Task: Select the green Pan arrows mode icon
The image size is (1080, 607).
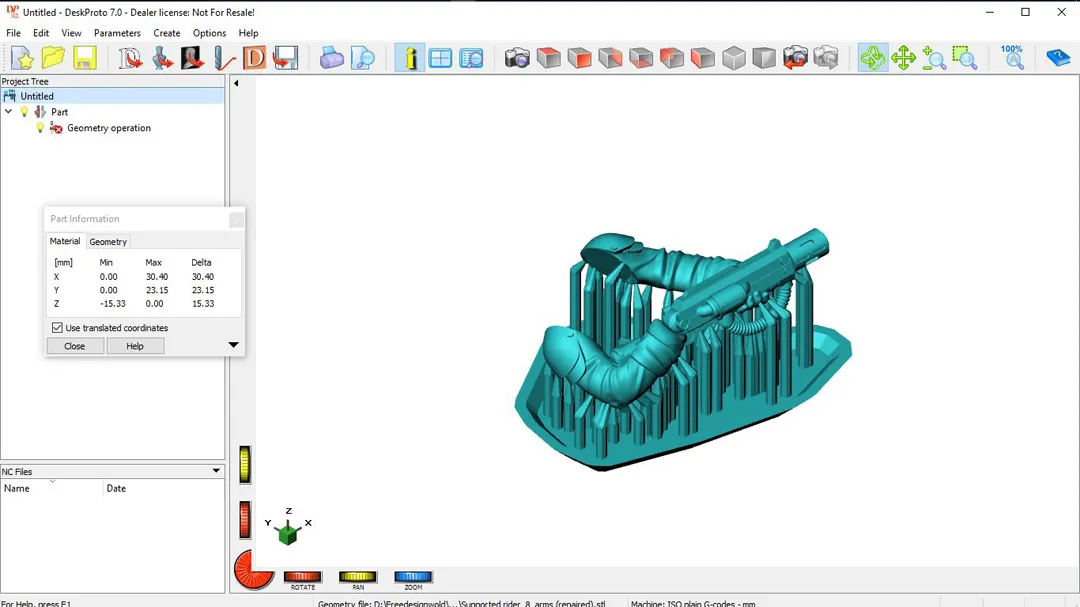Action: [x=903, y=58]
